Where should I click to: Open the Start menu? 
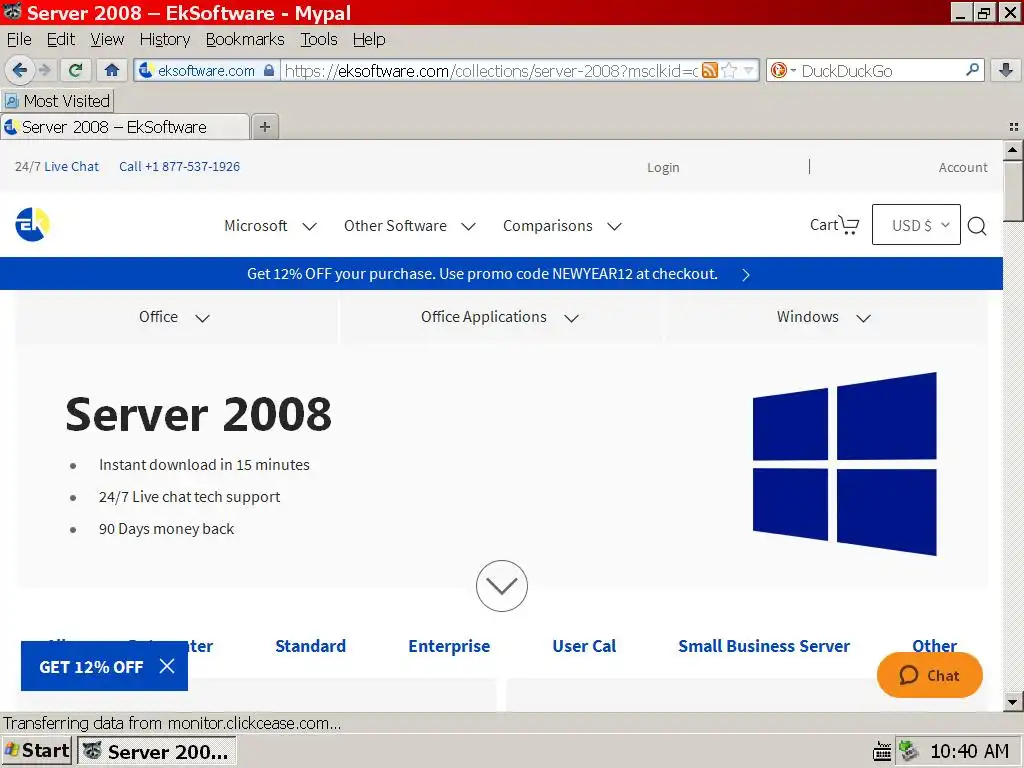(x=37, y=751)
